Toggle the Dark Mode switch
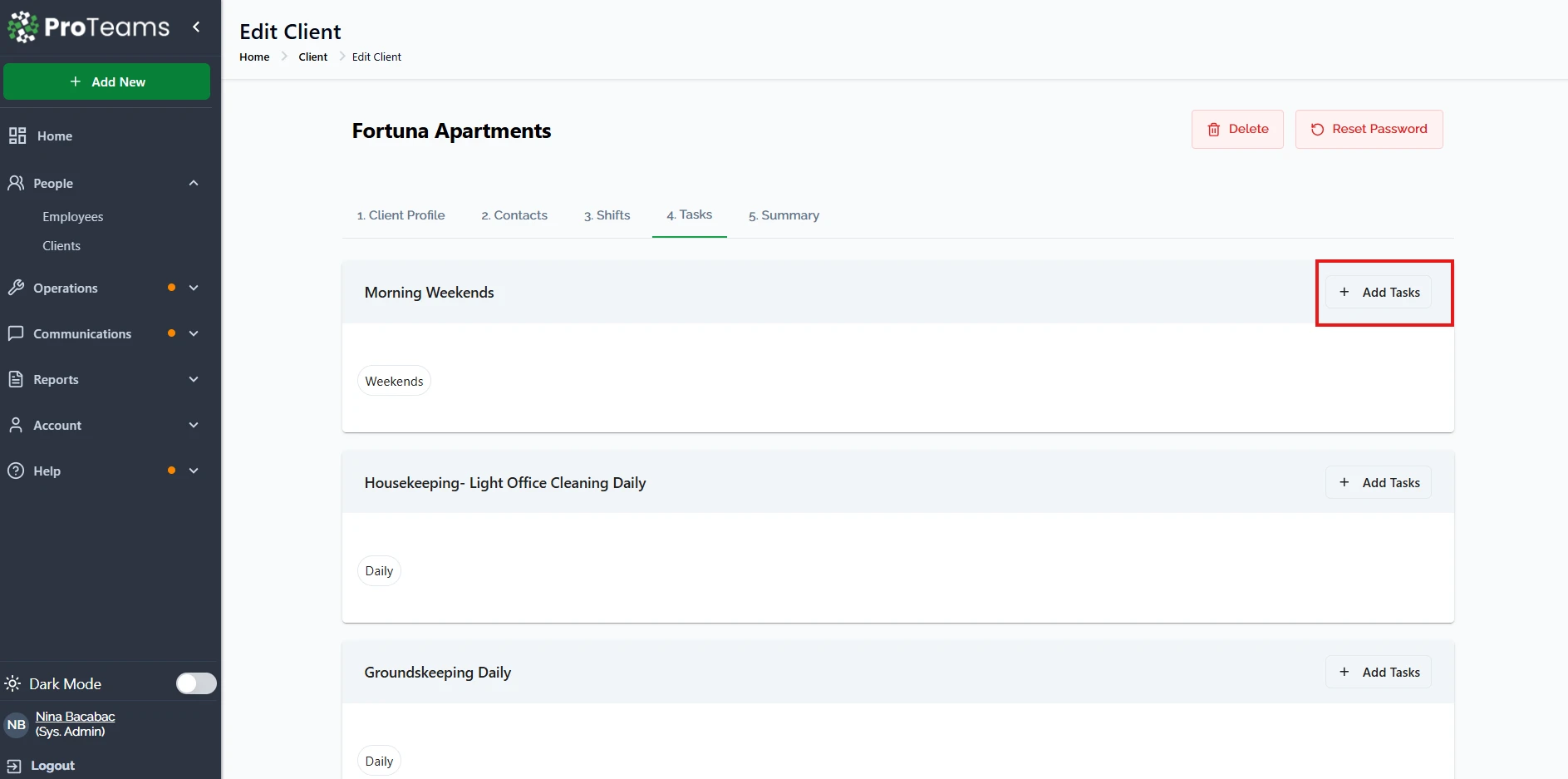Screen dimensions: 1568x779 point(196,683)
